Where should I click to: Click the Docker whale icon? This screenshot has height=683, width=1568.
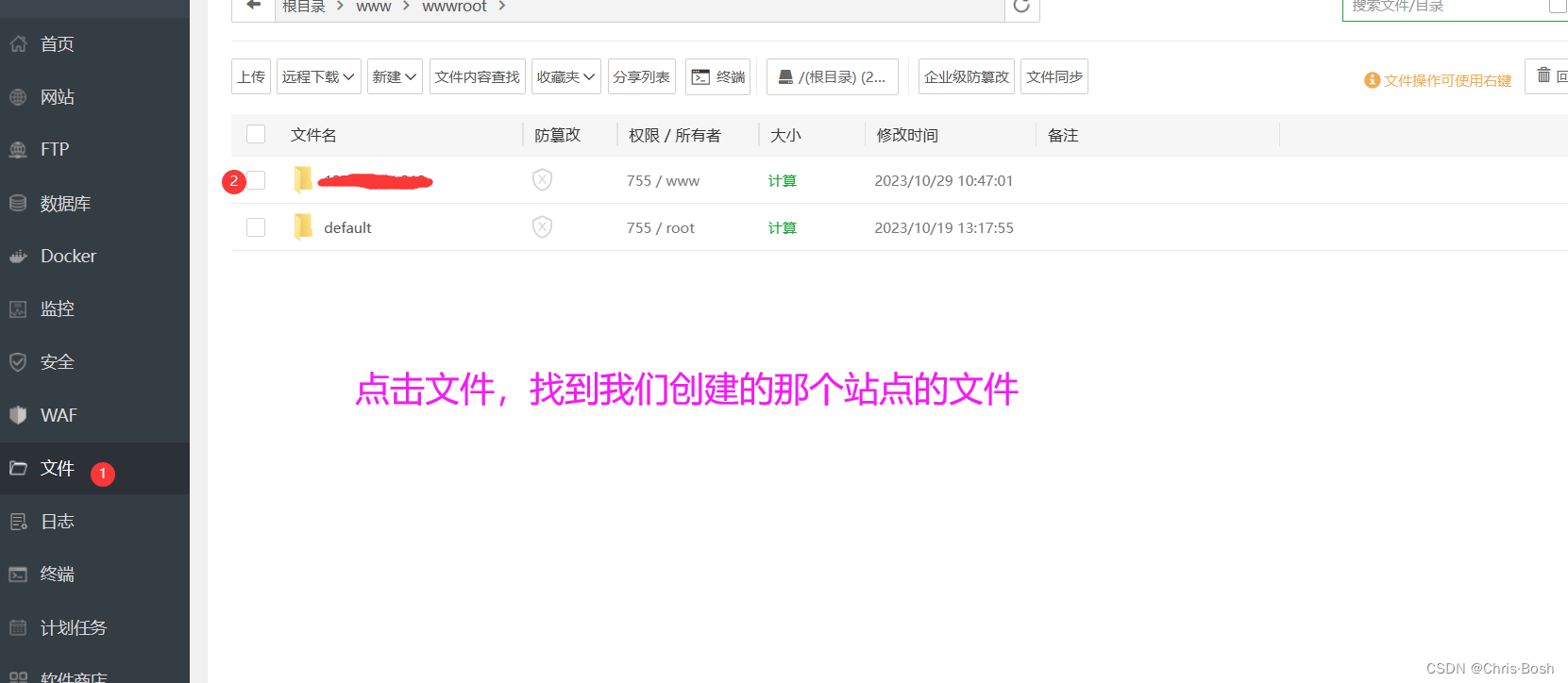pos(18,257)
